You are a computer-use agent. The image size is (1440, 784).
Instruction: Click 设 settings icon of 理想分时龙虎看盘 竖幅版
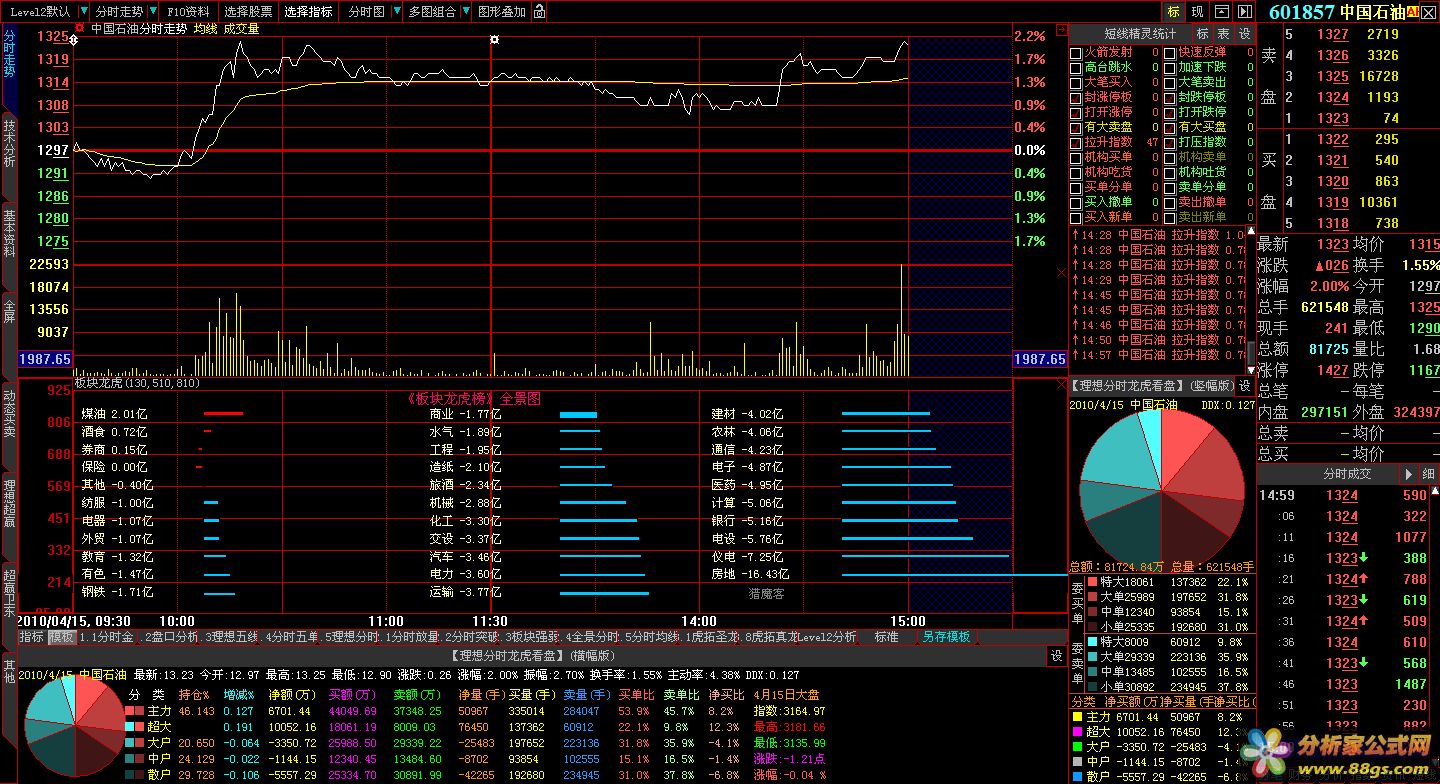tap(1245, 385)
